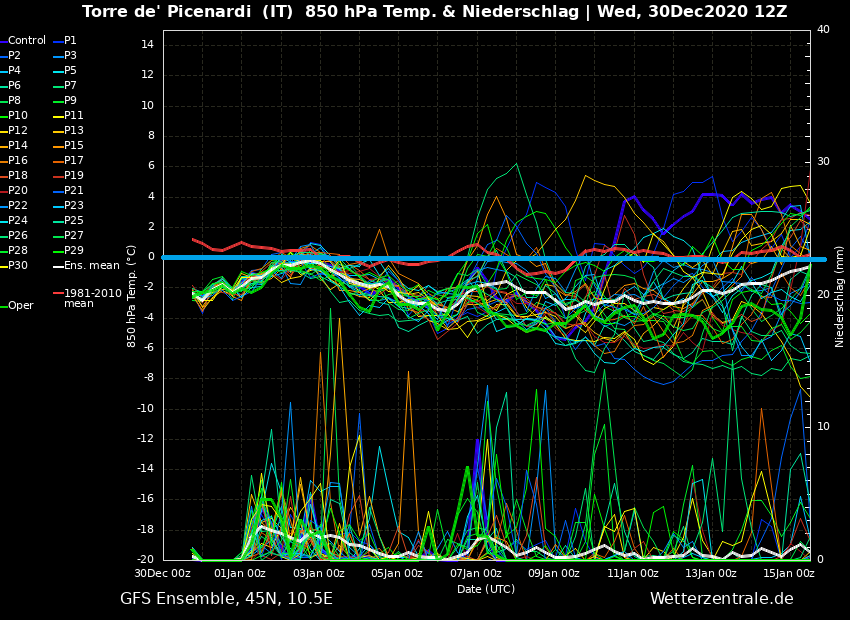Click the '-20' temperature axis tick label
The width and height of the screenshot is (850, 620).
coord(146,560)
